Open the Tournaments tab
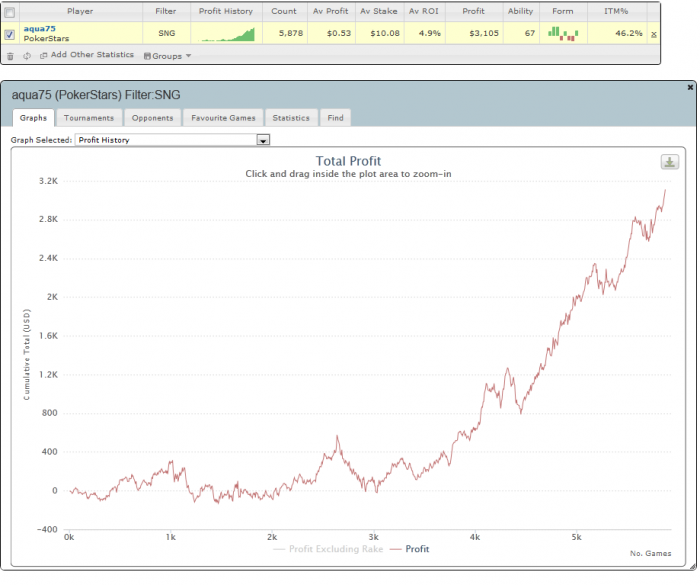This screenshot has width=700, height=585. click(89, 118)
